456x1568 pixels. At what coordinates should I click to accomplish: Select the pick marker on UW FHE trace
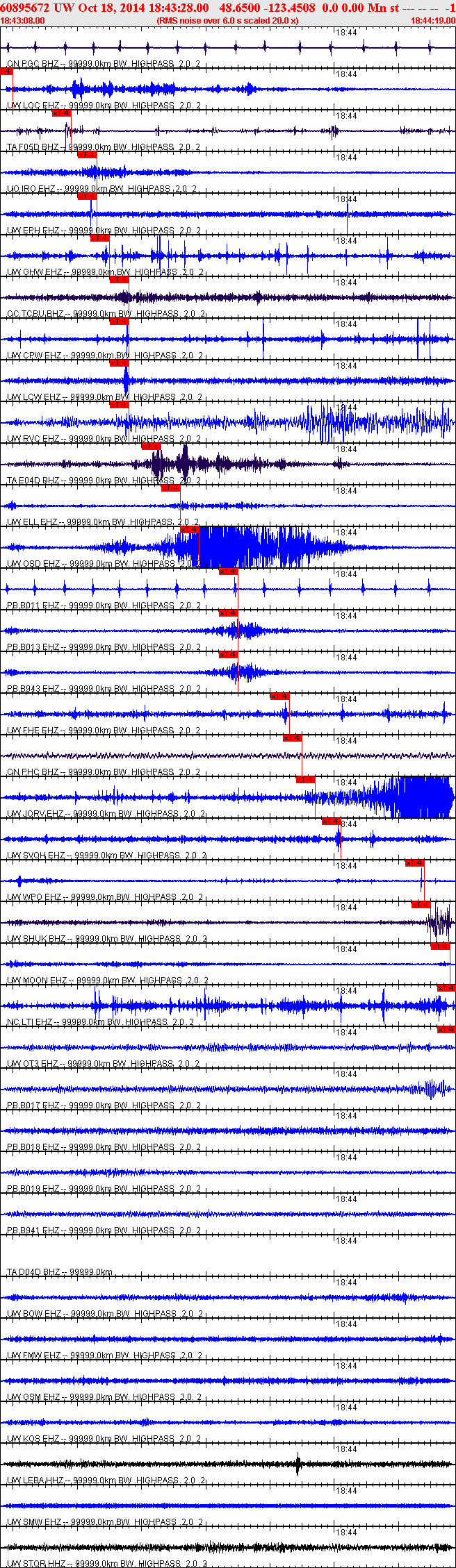[279, 697]
